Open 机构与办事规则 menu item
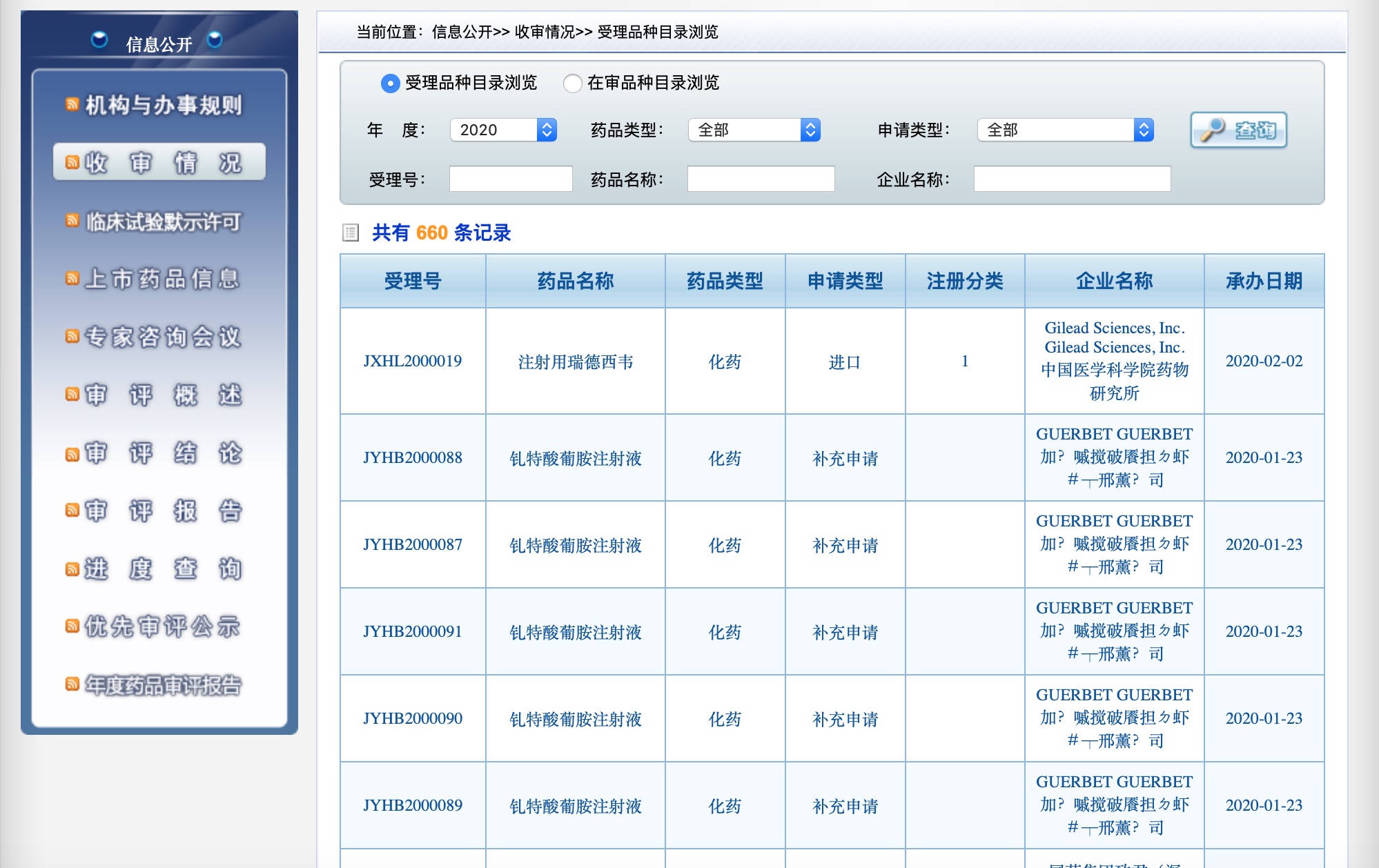The width and height of the screenshot is (1379, 868). pos(164,105)
